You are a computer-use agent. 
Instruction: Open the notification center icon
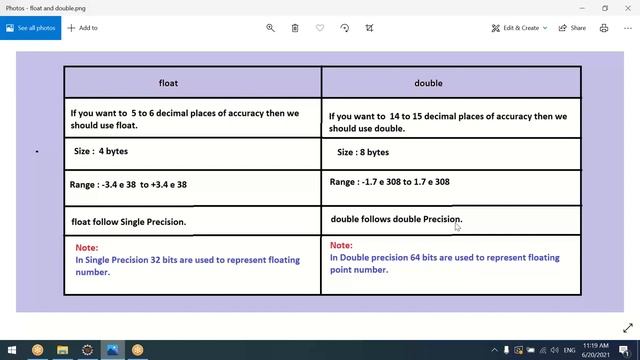coord(624,350)
